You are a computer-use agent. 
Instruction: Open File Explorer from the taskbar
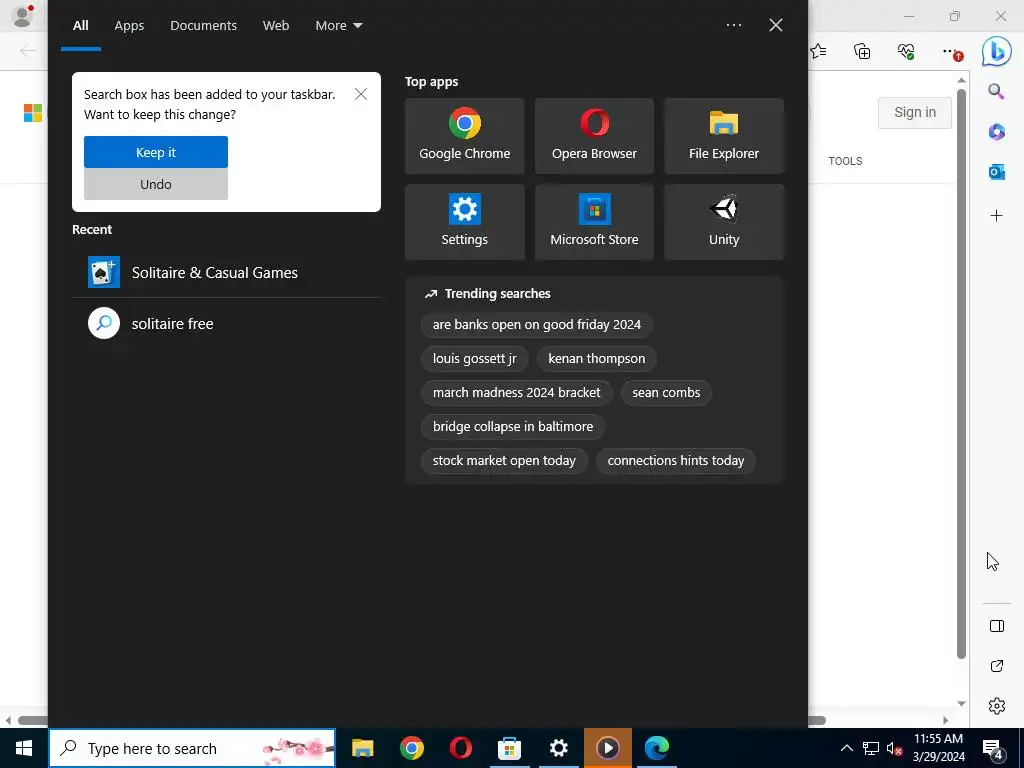pyautogui.click(x=362, y=748)
